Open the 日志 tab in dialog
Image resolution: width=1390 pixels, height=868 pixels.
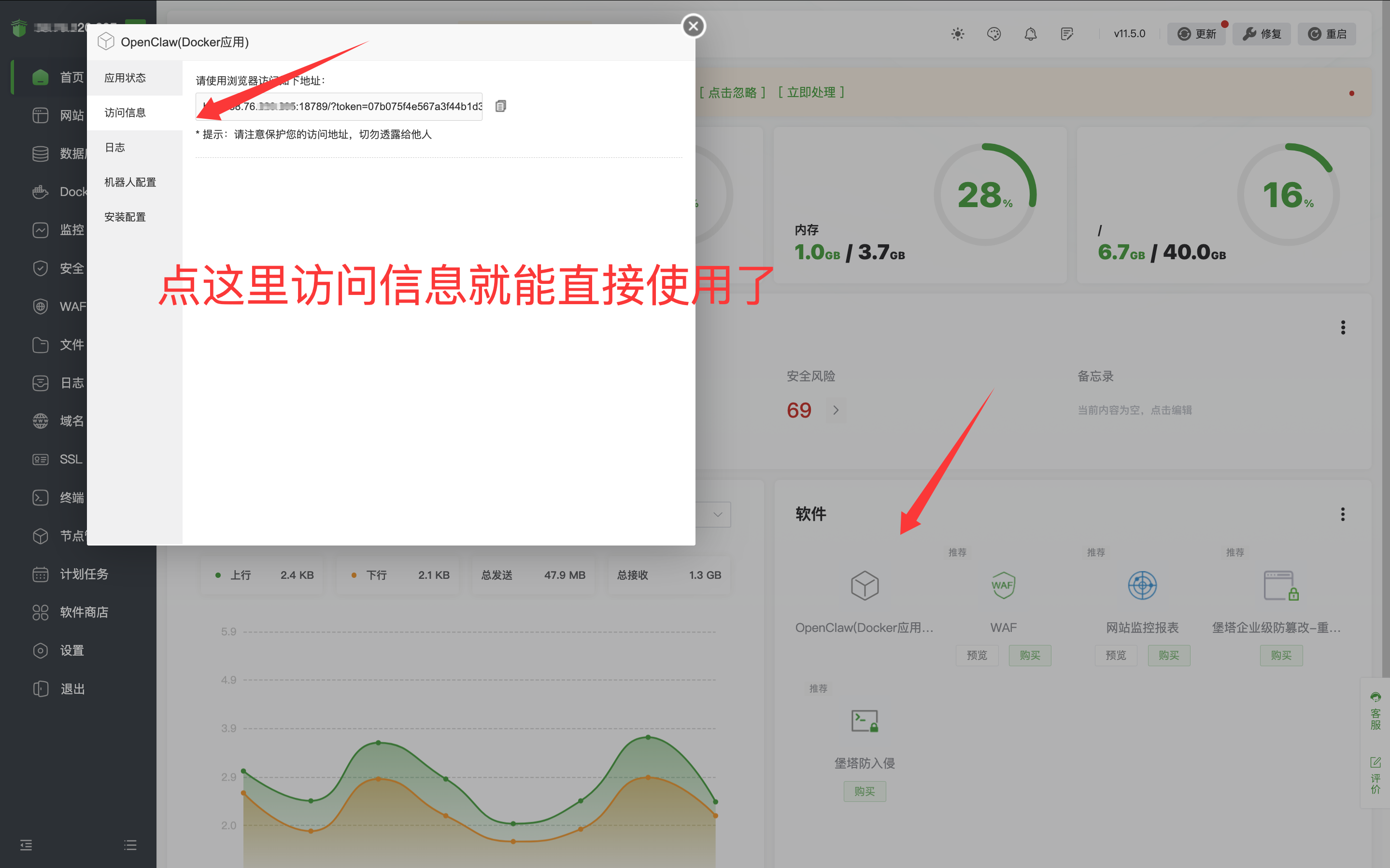tap(115, 148)
